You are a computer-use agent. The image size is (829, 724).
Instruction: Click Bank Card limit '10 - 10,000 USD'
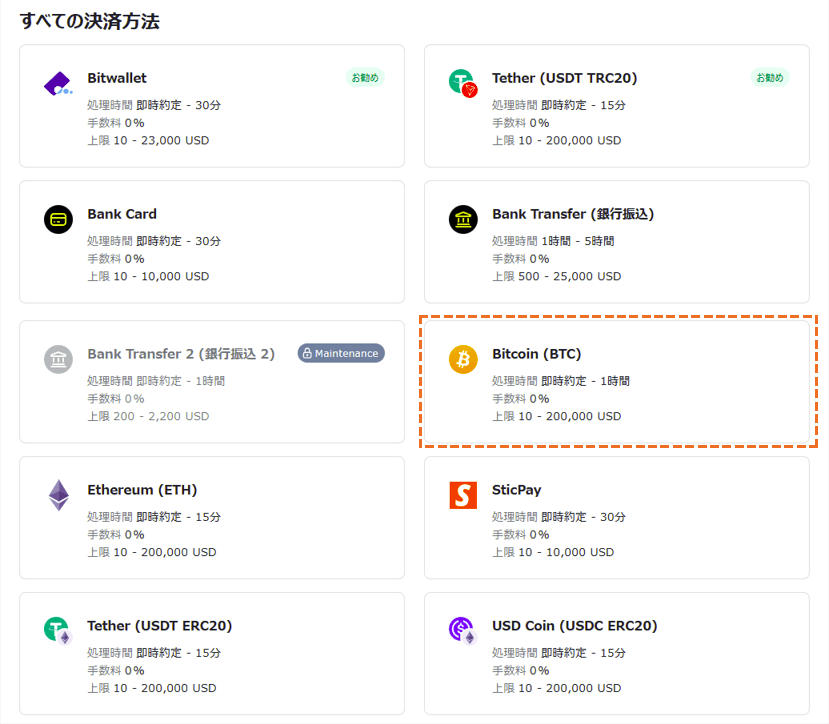pos(161,276)
